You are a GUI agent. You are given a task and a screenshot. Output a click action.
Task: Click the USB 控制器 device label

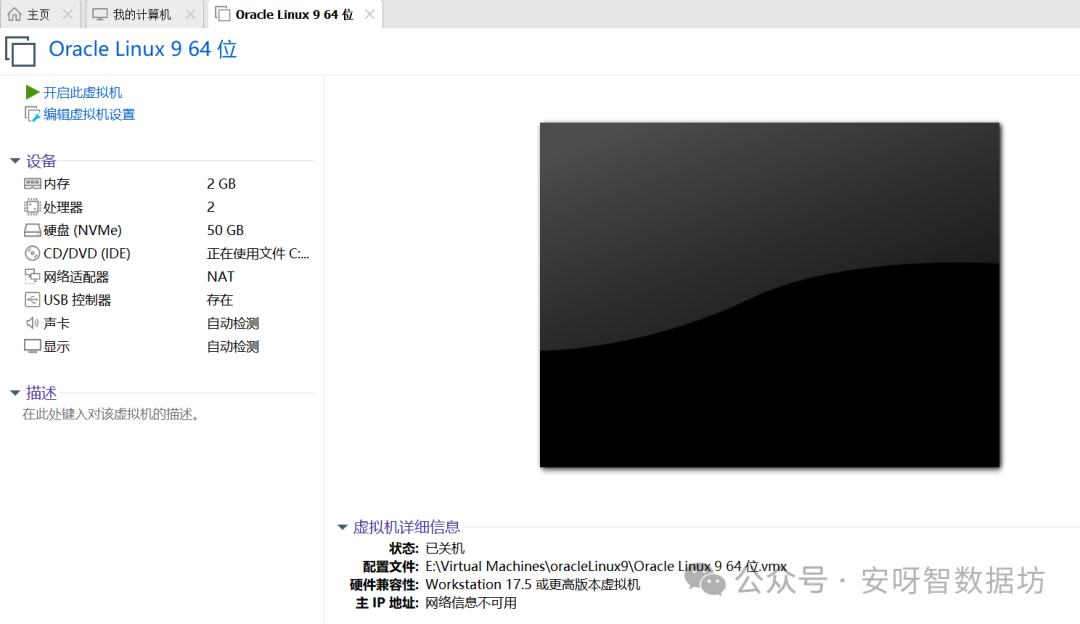click(x=77, y=300)
